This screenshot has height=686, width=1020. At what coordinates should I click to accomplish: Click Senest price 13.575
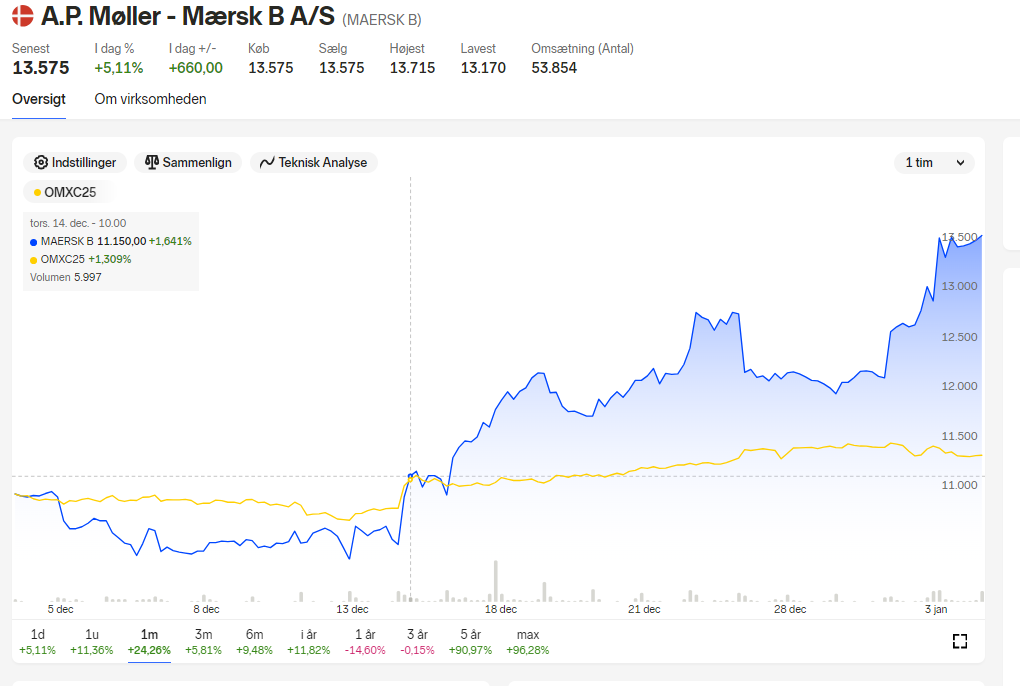pyautogui.click(x=40, y=68)
